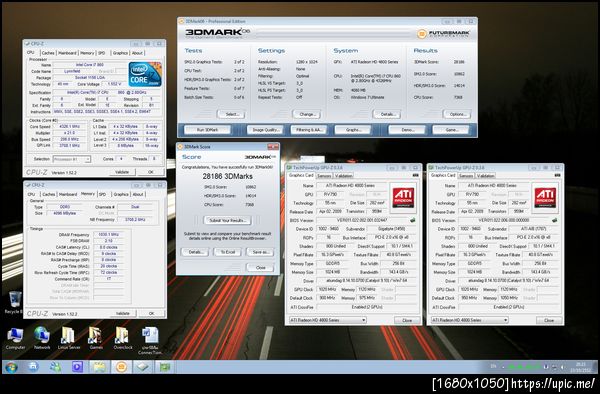Screen dimensions: 600x394
Task: Click the screenshot camera icon in Gigabyte GPU-Z
Action: (x=415, y=175)
